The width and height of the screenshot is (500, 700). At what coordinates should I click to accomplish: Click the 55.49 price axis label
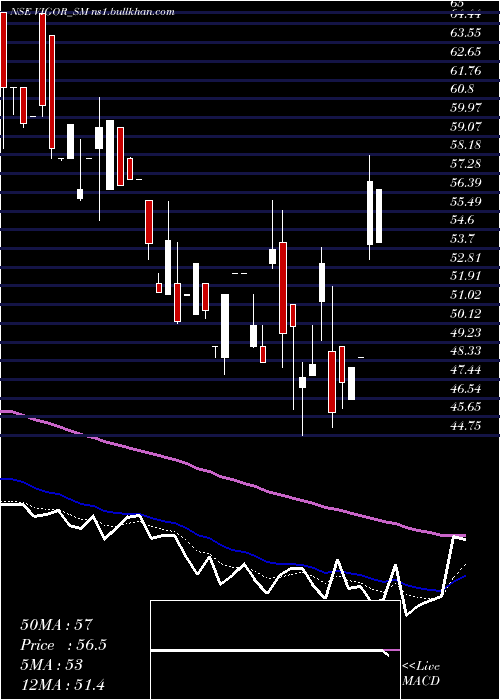pyautogui.click(x=466, y=201)
